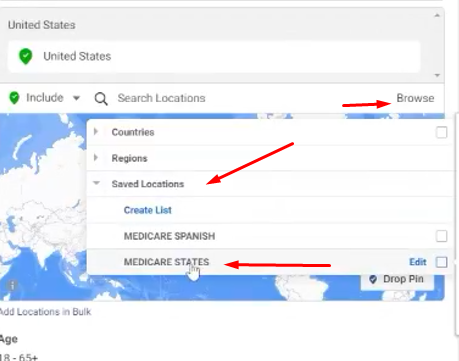Select the MEDICARE STATES saved list

(x=166, y=262)
